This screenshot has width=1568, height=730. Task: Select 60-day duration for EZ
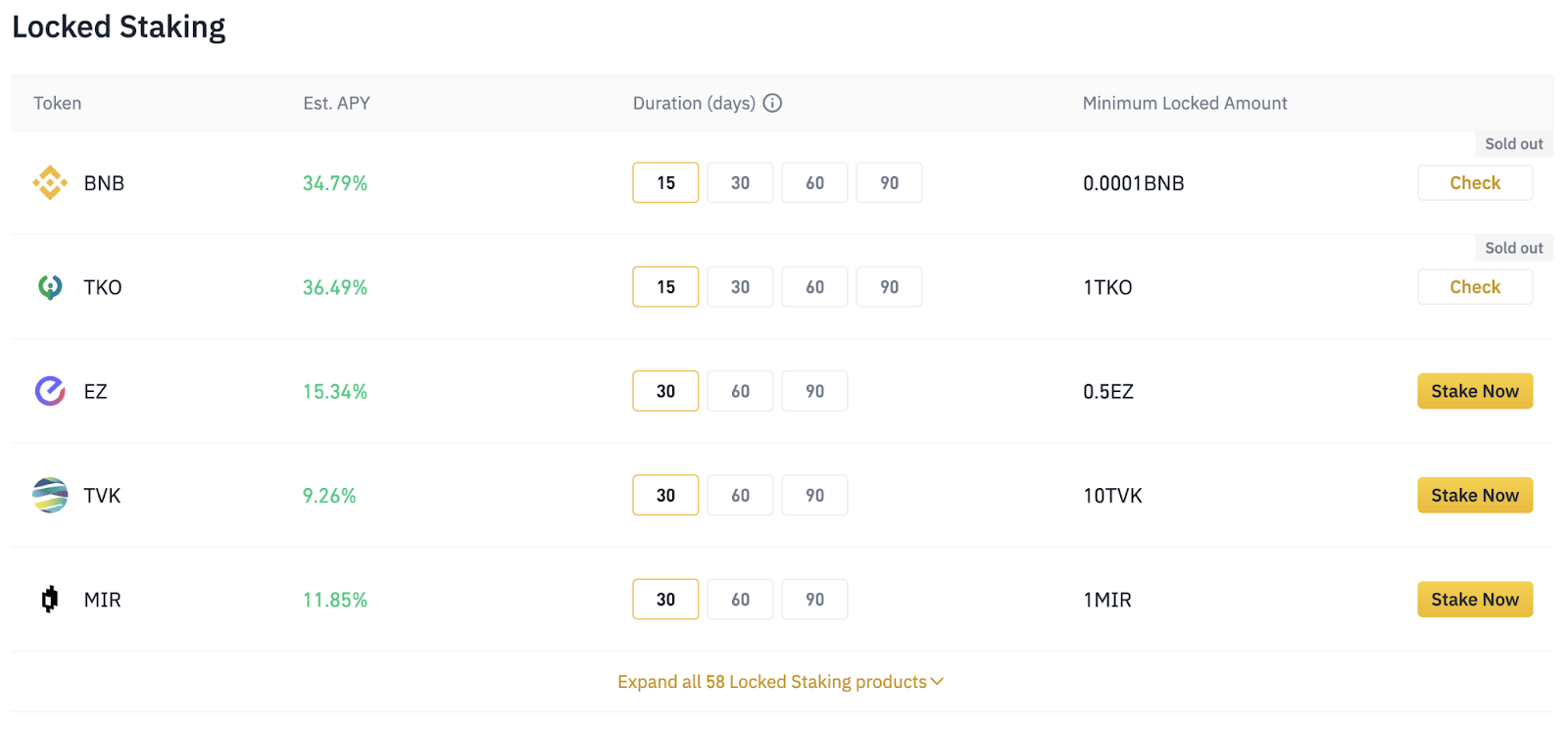(740, 391)
